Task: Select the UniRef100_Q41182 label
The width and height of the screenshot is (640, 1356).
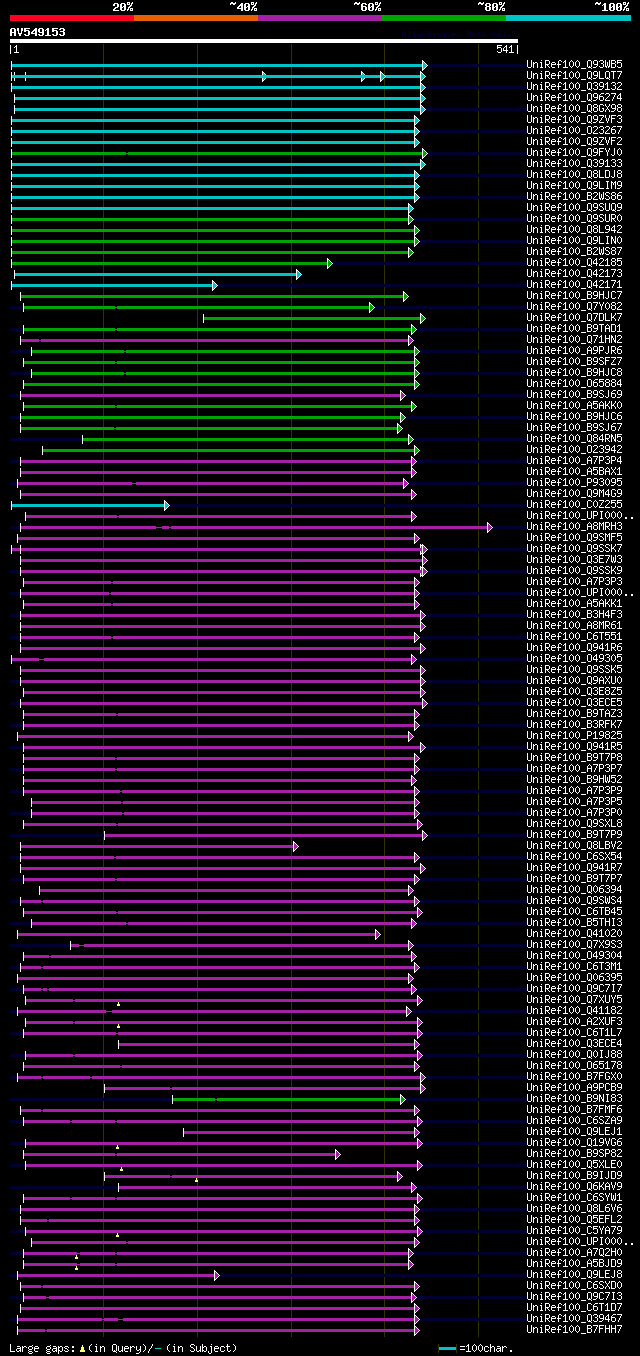Action: point(574,1011)
